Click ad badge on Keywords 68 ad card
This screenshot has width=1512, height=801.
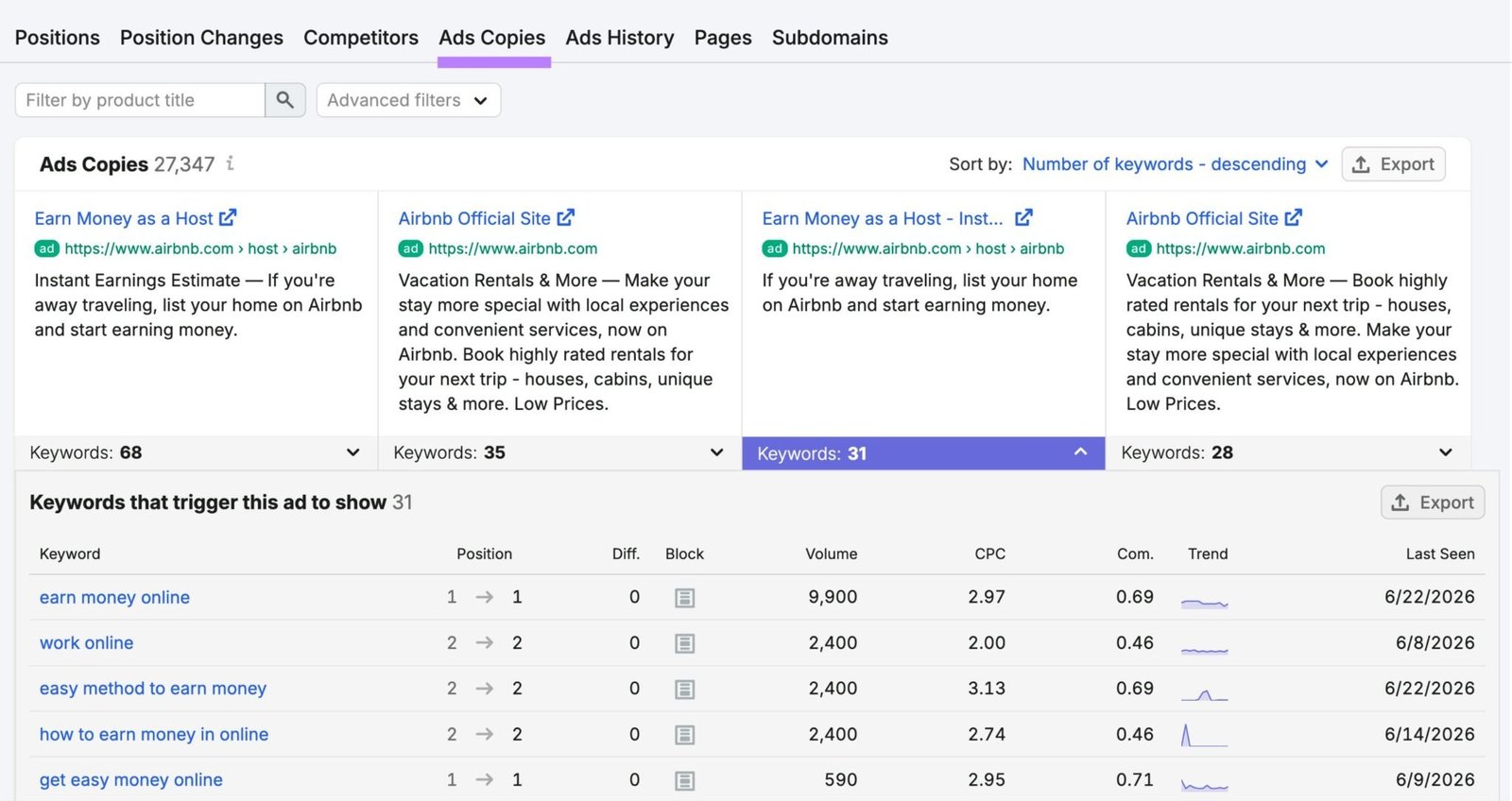coord(46,248)
